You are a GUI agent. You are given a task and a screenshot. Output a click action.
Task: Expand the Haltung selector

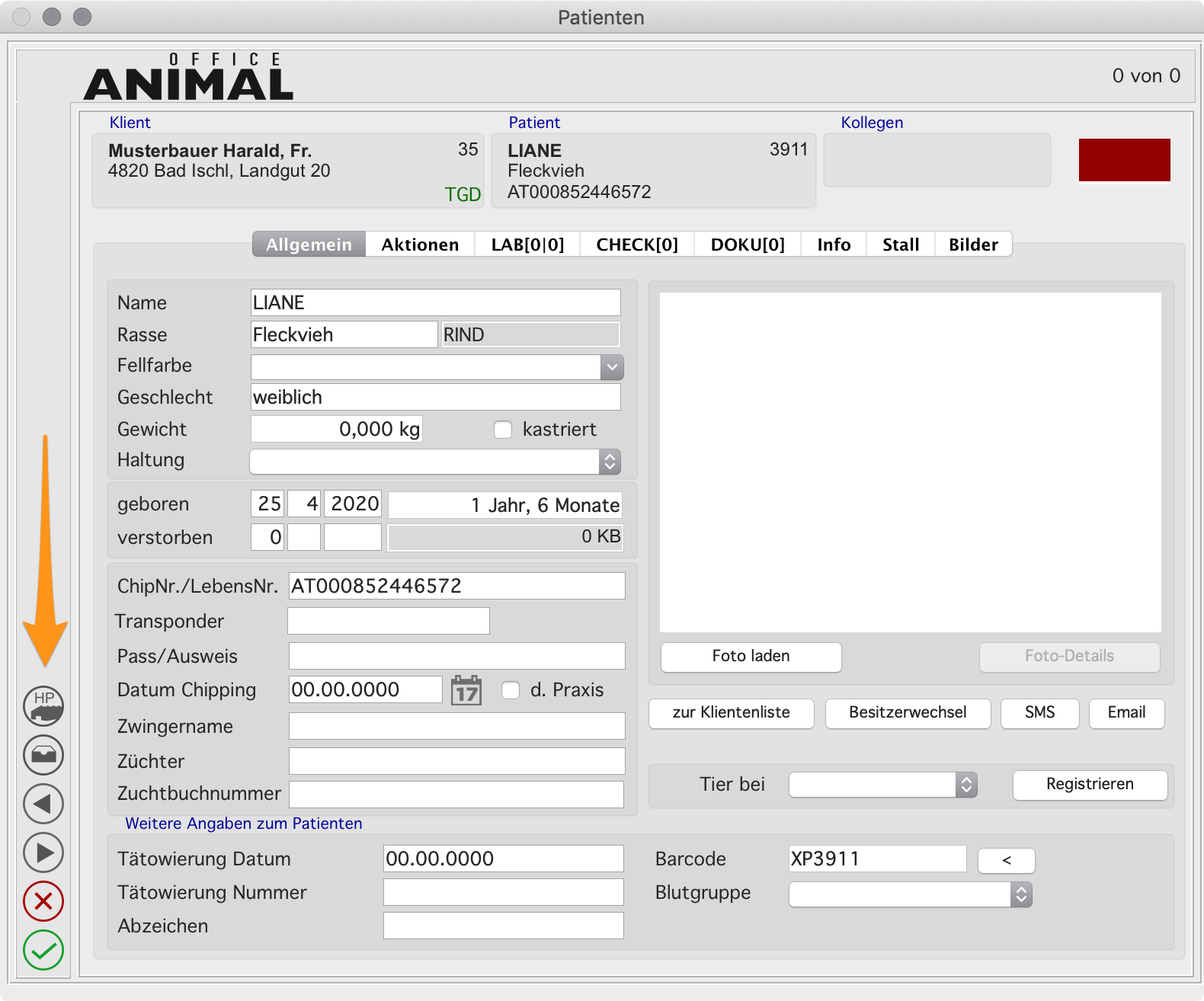pyautogui.click(x=610, y=462)
